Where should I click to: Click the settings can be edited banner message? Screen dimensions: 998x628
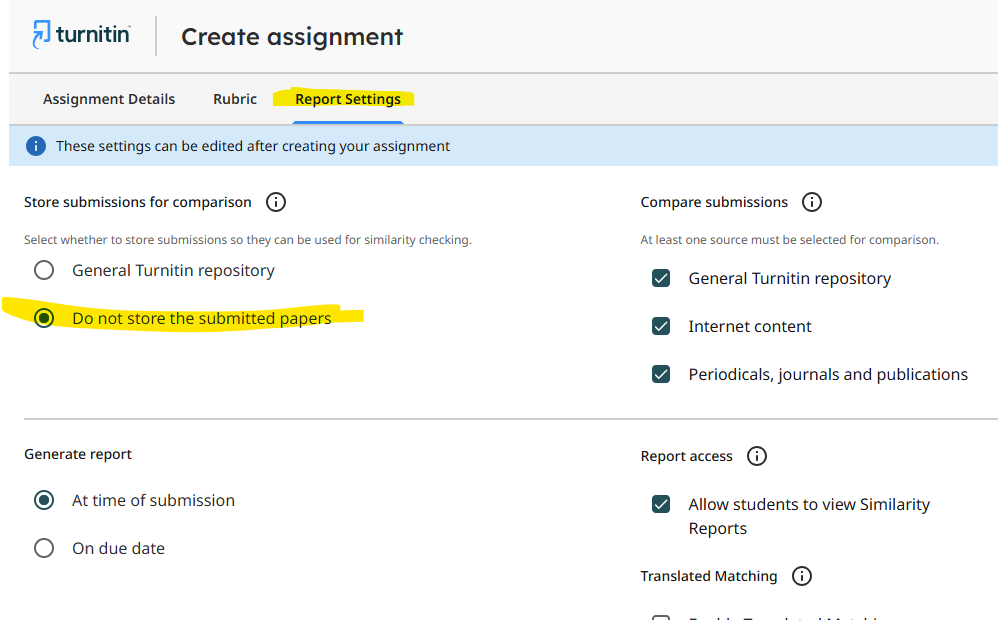(x=253, y=146)
